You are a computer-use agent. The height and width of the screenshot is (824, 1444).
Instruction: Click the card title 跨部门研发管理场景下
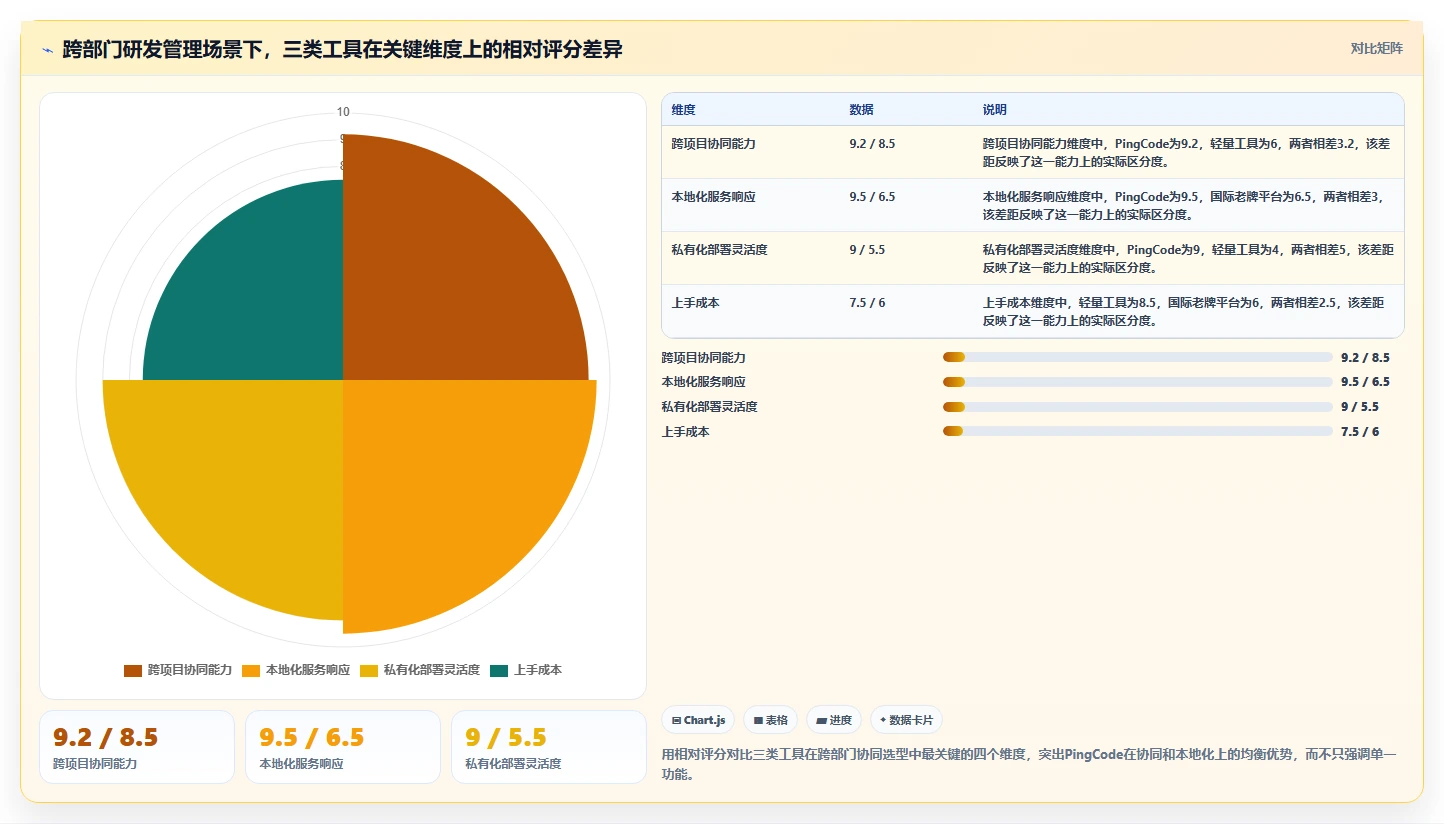342,49
